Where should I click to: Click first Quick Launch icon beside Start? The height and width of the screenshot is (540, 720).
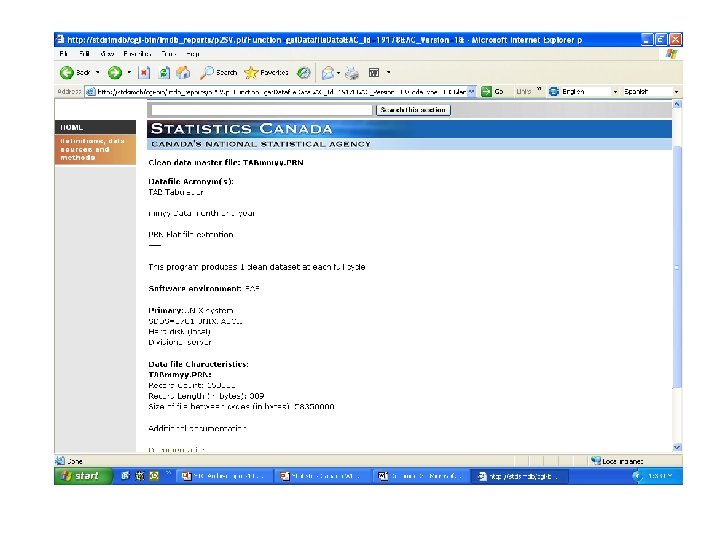[125, 476]
